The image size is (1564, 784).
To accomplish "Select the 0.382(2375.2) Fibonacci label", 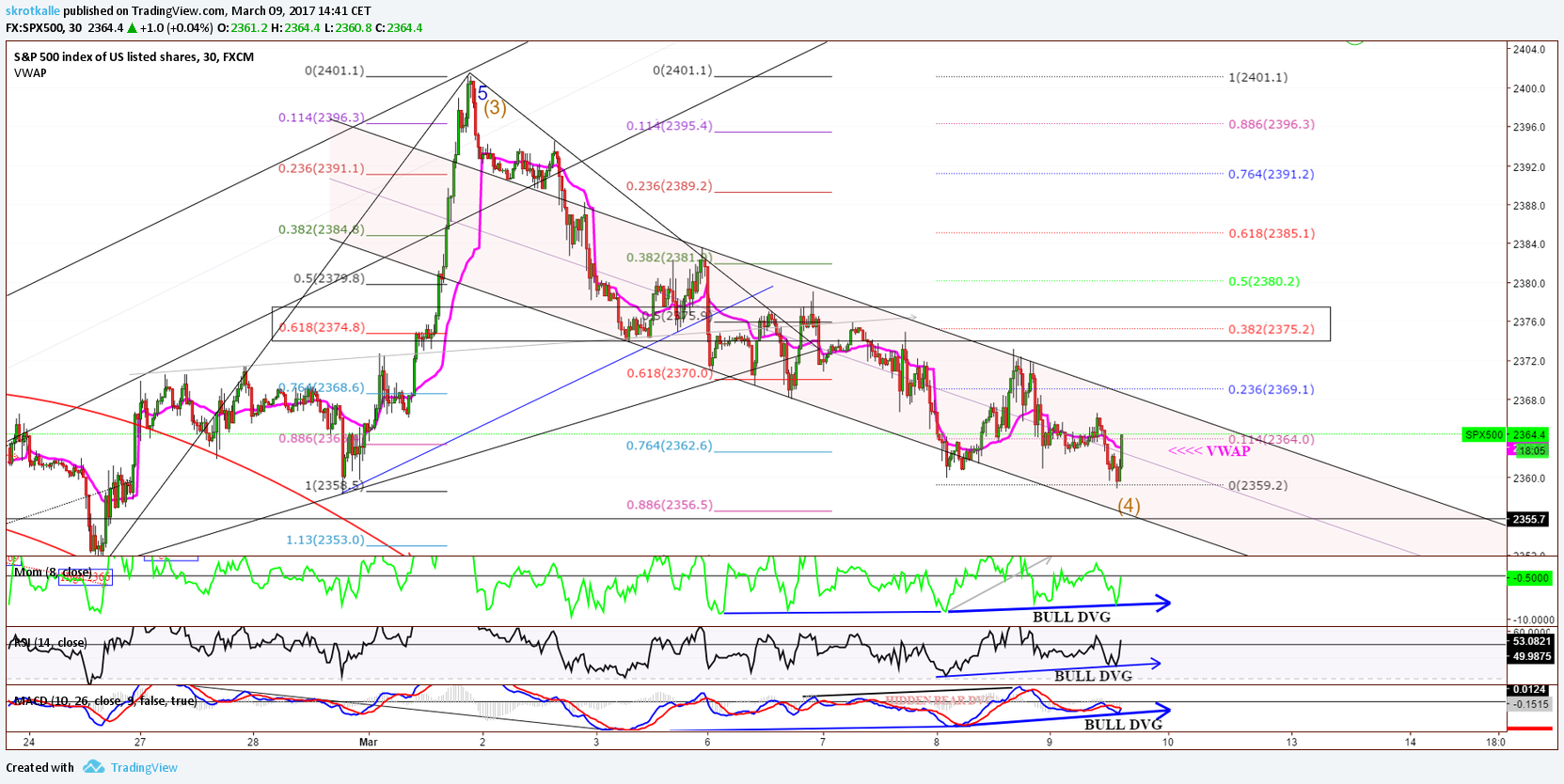I will 1272,330.
